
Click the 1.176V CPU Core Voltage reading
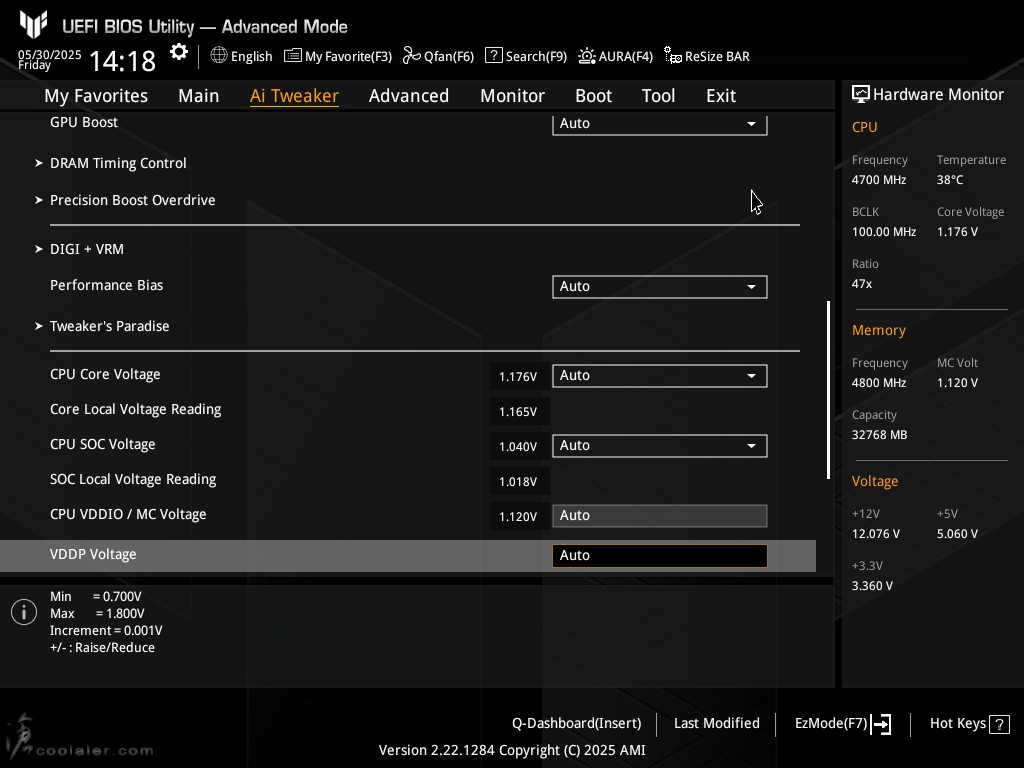(x=518, y=377)
